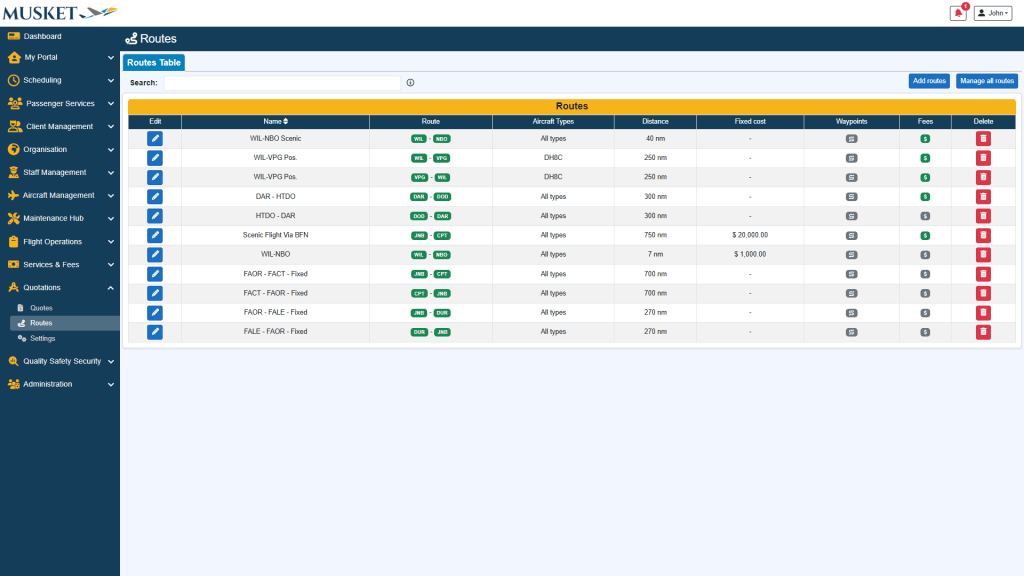Open waypoints for Scenic Flight Via BFN

point(851,235)
